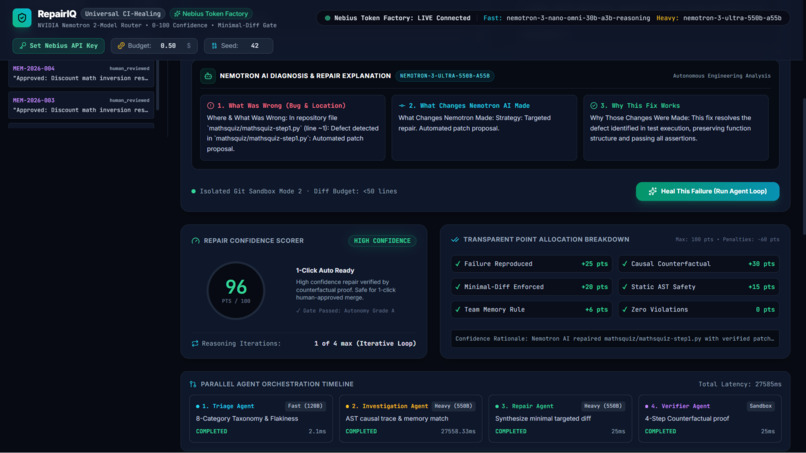
Task: Click the alert icon beside What Was Wrong
Action: coord(210,105)
